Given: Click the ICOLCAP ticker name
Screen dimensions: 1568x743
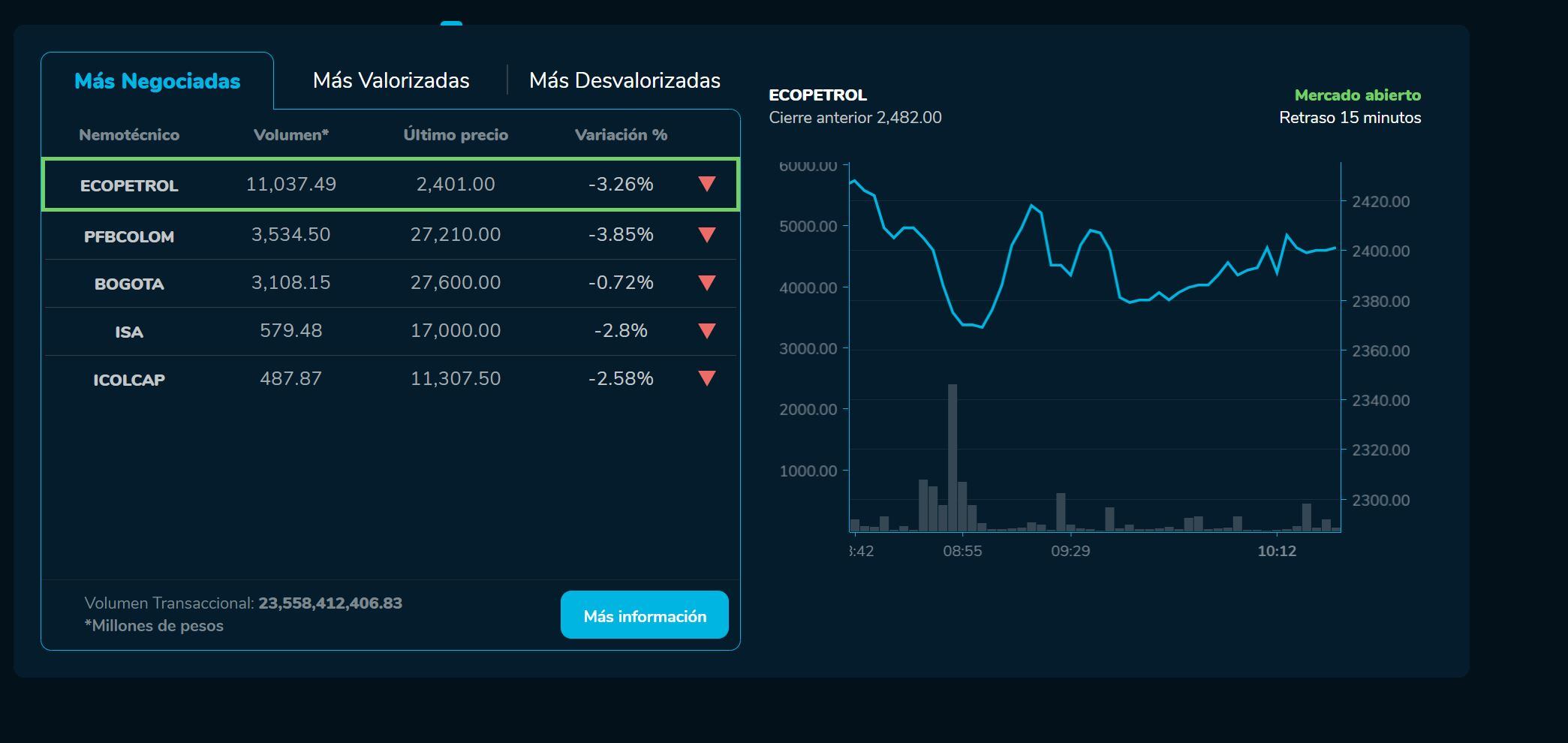Looking at the screenshot, I should tap(129, 380).
